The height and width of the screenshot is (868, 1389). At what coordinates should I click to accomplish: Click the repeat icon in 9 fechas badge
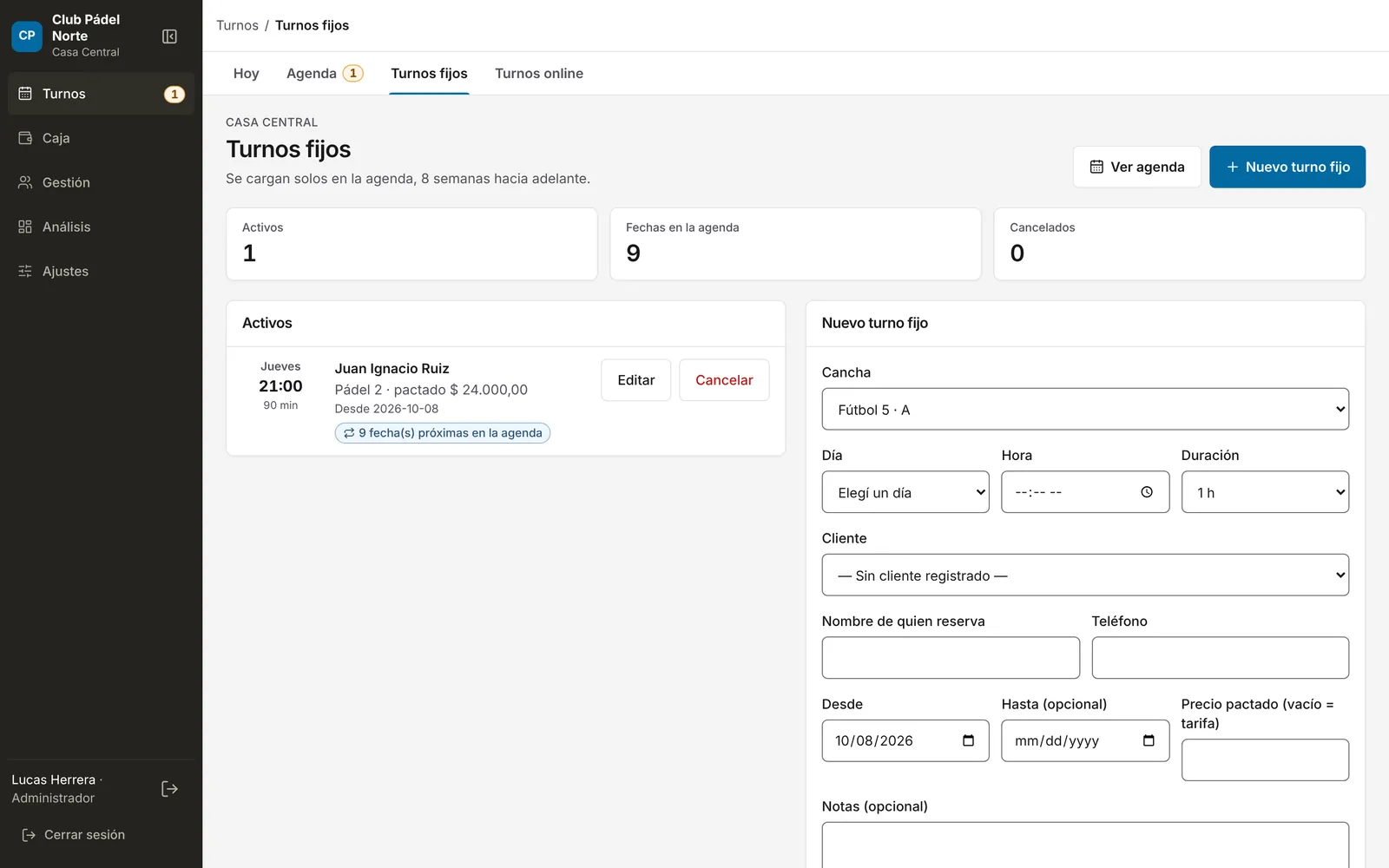point(349,433)
